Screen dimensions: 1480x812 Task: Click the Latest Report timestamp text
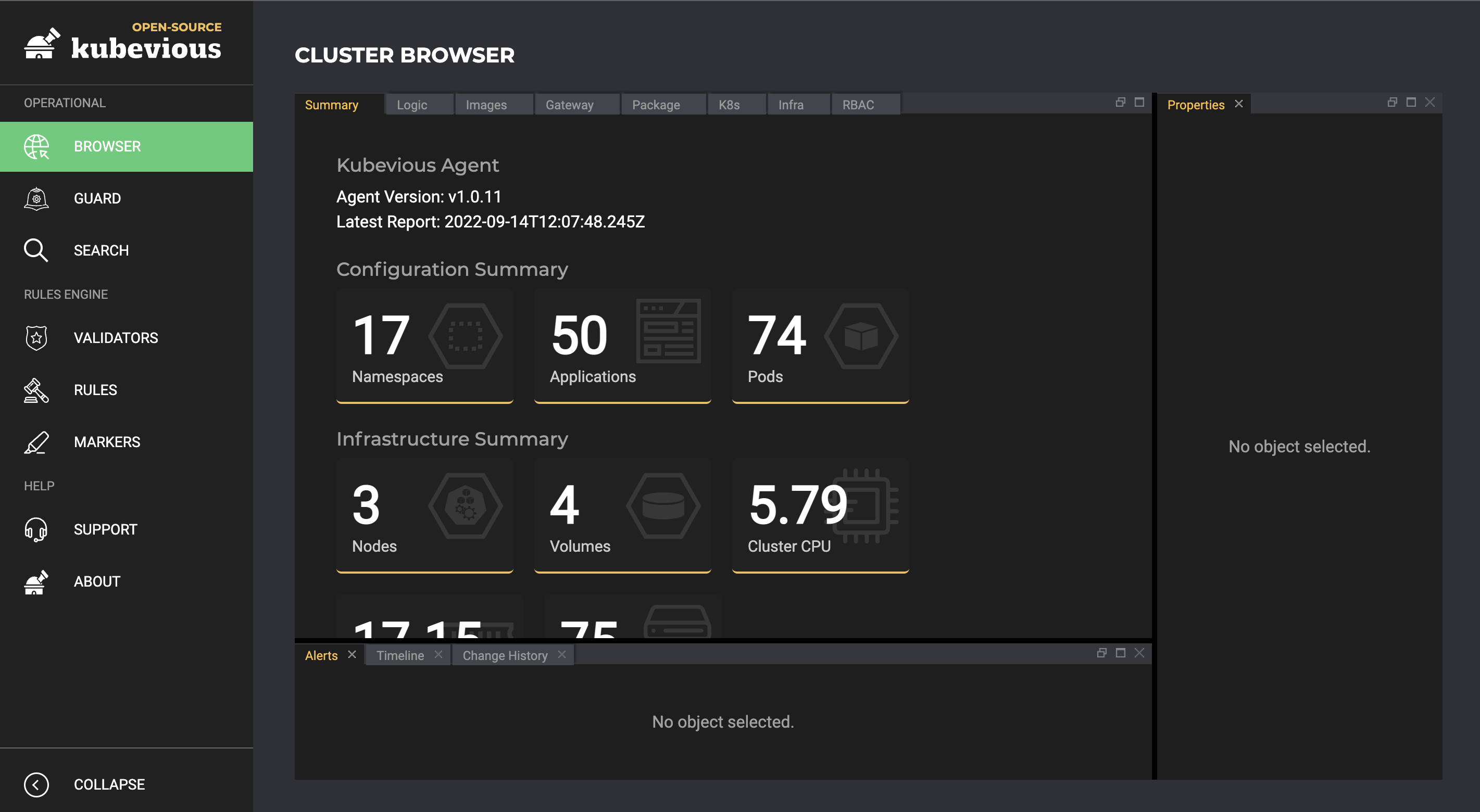point(491,222)
